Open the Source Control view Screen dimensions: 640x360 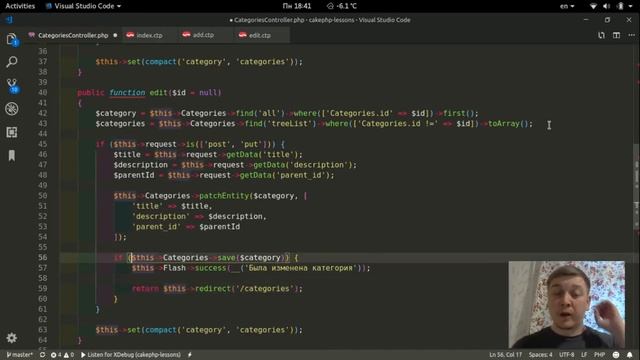[x=12, y=85]
